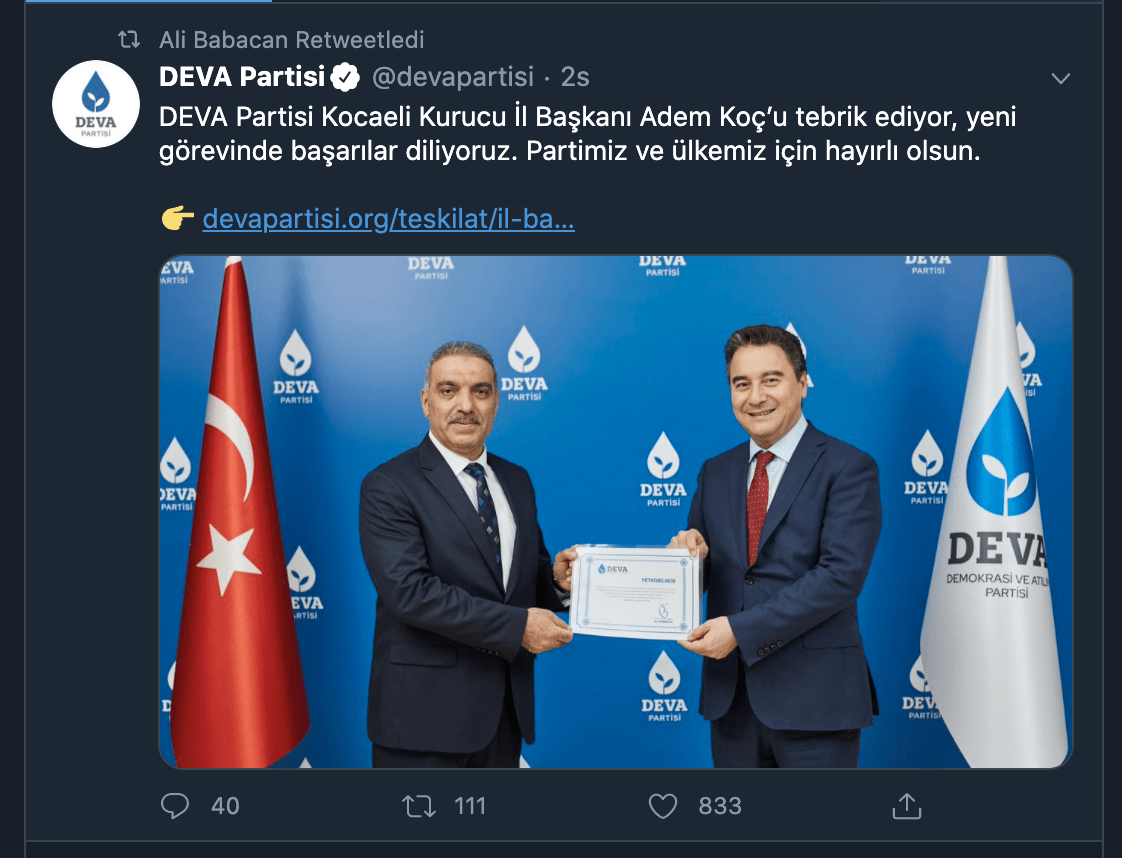Image resolution: width=1122 pixels, height=858 pixels.
Task: Click the certificate held in the photo
Action: [x=635, y=592]
